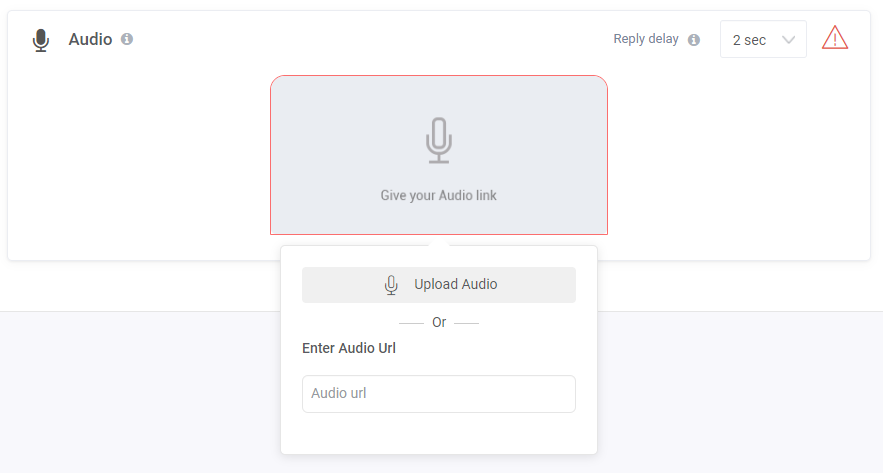Image resolution: width=883 pixels, height=473 pixels.
Task: Focus the Audio url input field
Action: [439, 394]
